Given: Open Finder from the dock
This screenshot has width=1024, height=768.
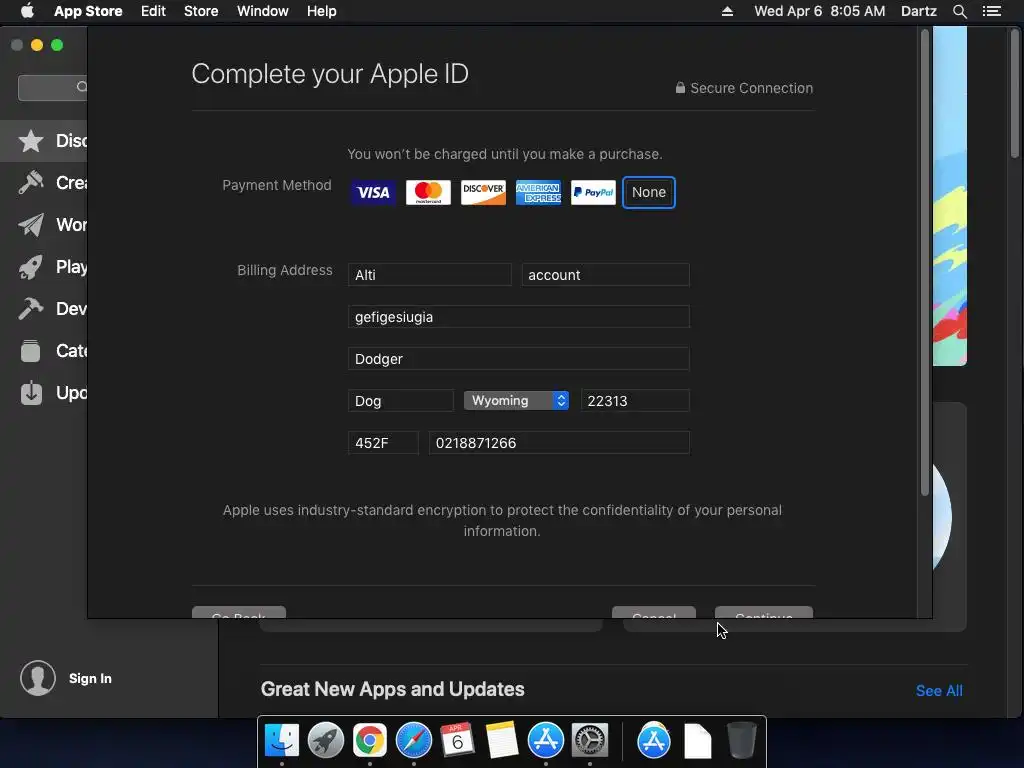Looking at the screenshot, I should pos(282,741).
